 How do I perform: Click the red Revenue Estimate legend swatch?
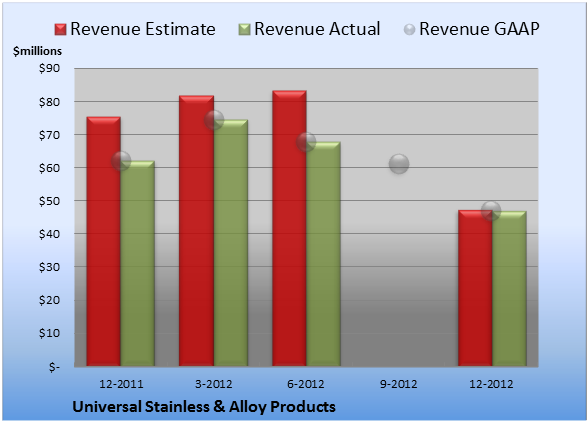pyautogui.click(x=60, y=30)
